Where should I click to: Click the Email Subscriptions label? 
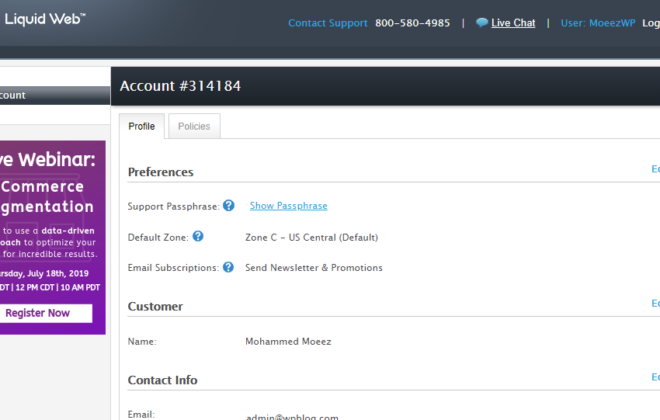173,268
